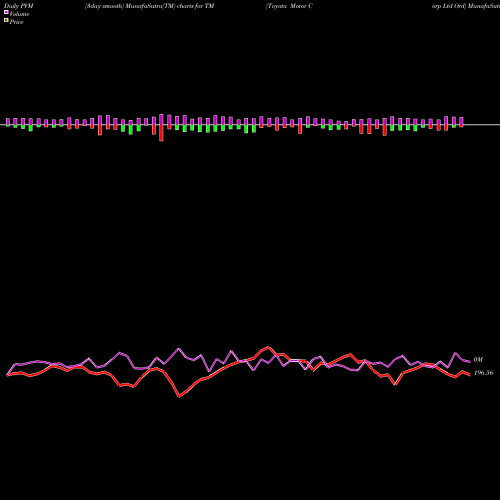
Task: Click the Volume legend color swatch
Action: [6, 12]
